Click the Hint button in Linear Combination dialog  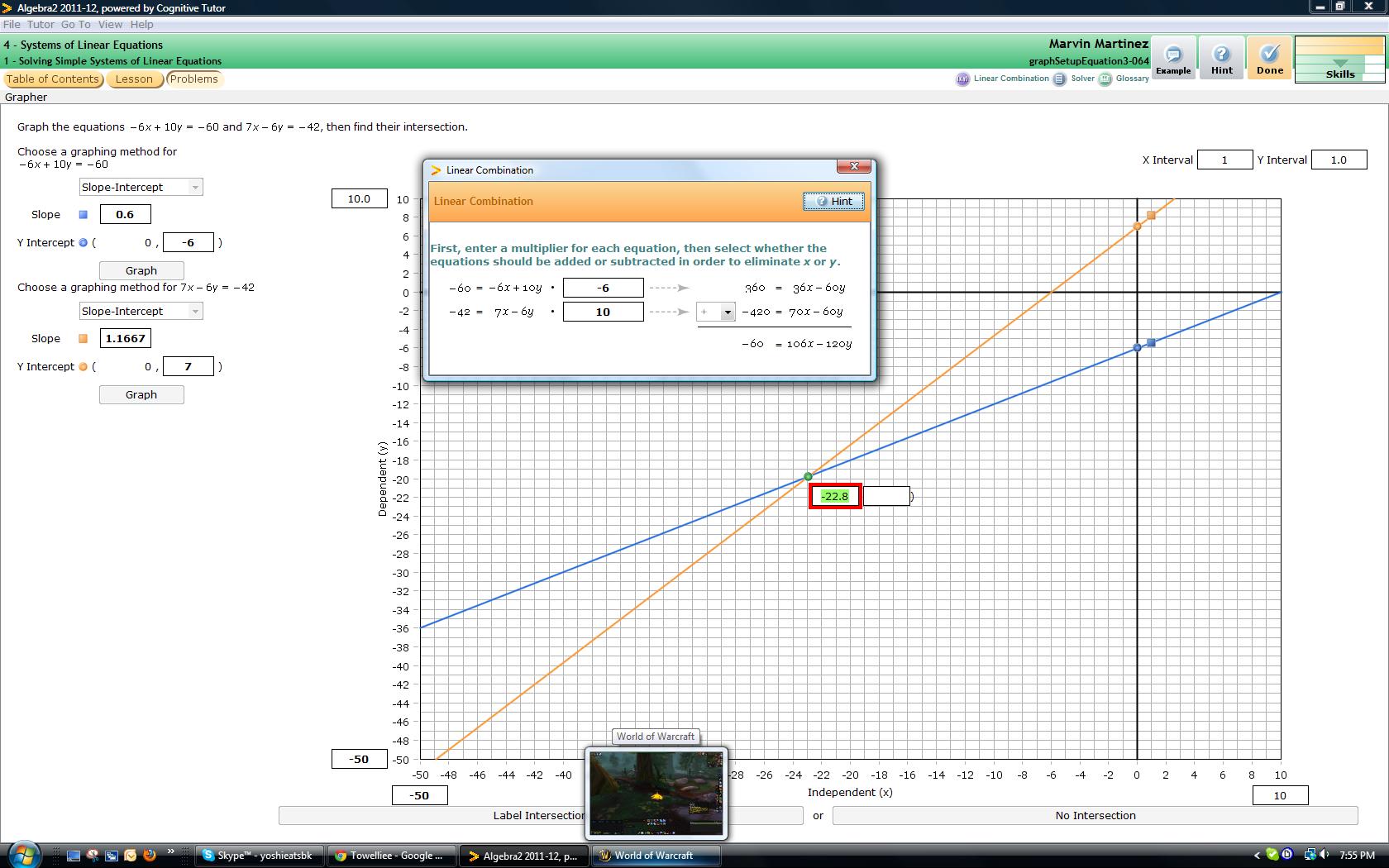[833, 201]
